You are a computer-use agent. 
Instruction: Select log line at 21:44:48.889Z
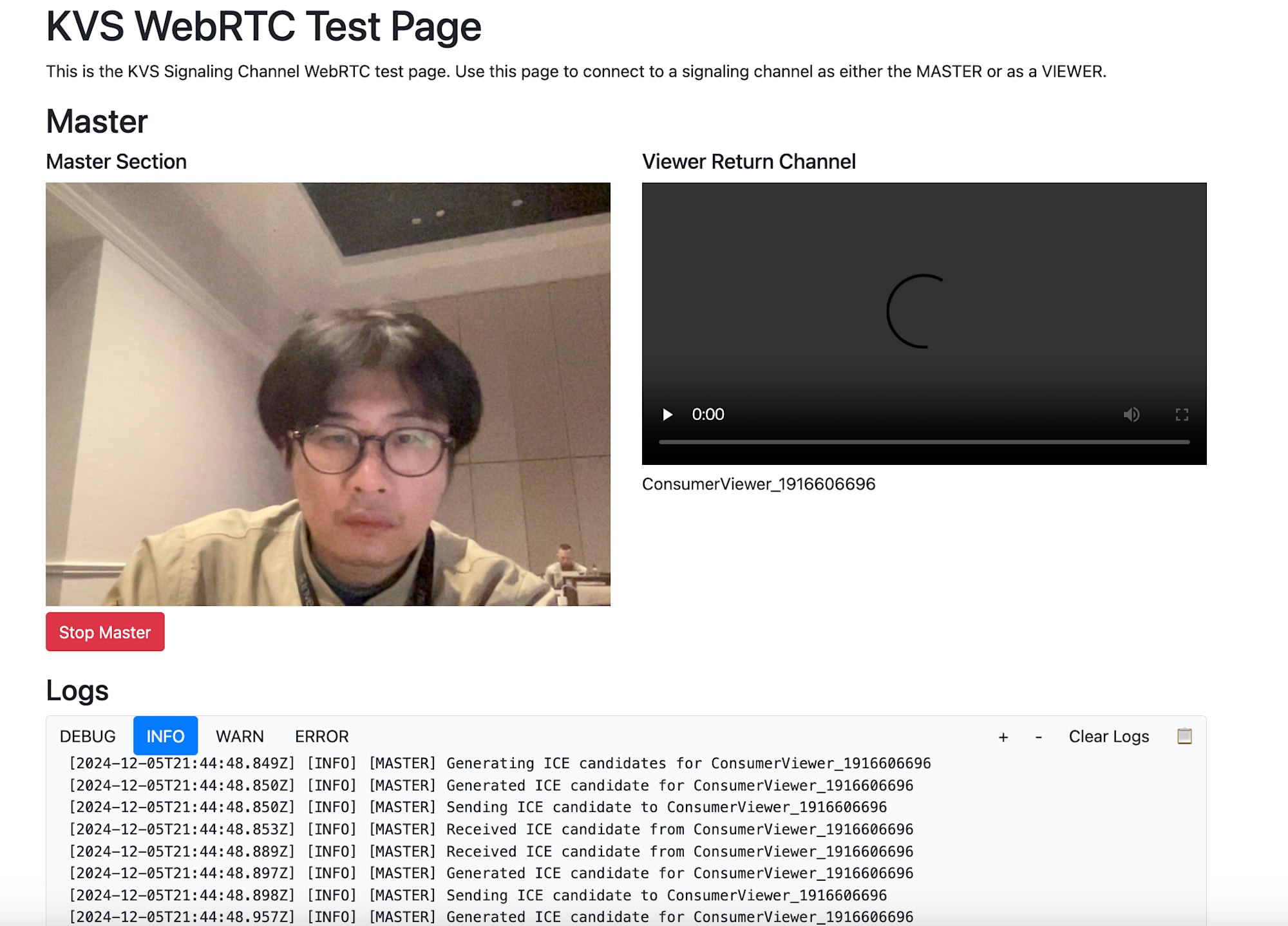pos(491,851)
